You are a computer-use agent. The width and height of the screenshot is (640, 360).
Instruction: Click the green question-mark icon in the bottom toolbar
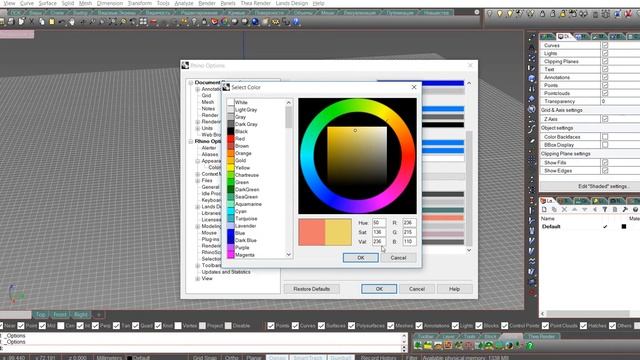pyautogui.click(x=529, y=346)
